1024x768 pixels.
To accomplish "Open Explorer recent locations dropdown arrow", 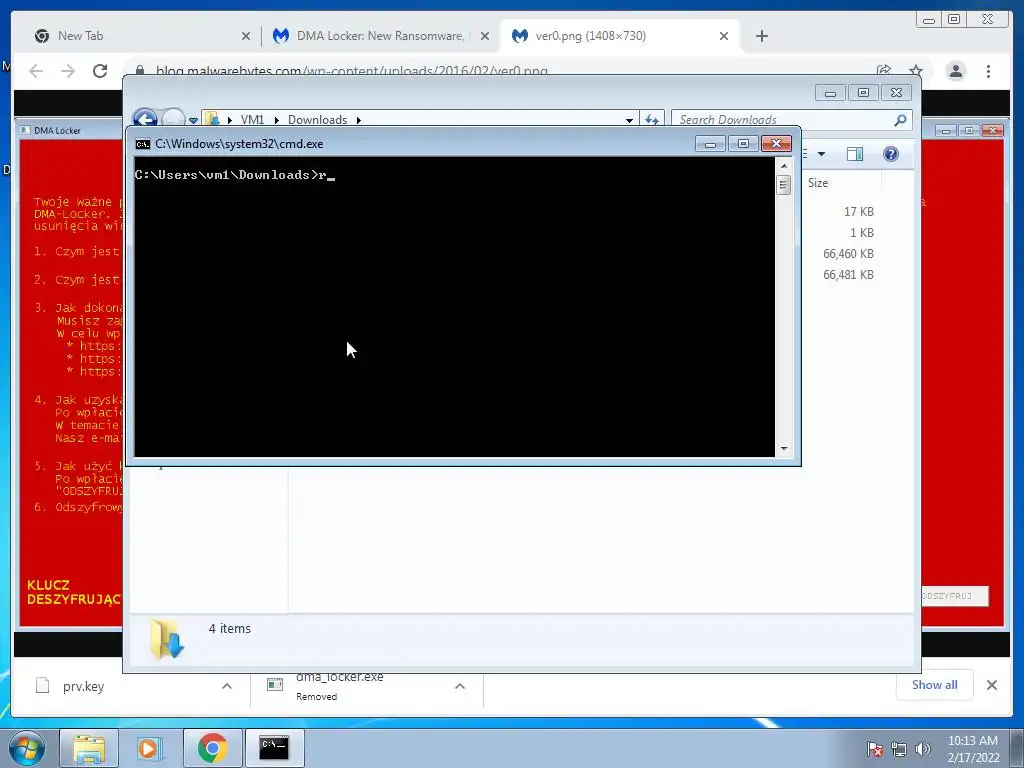I will pyautogui.click(x=193, y=120).
